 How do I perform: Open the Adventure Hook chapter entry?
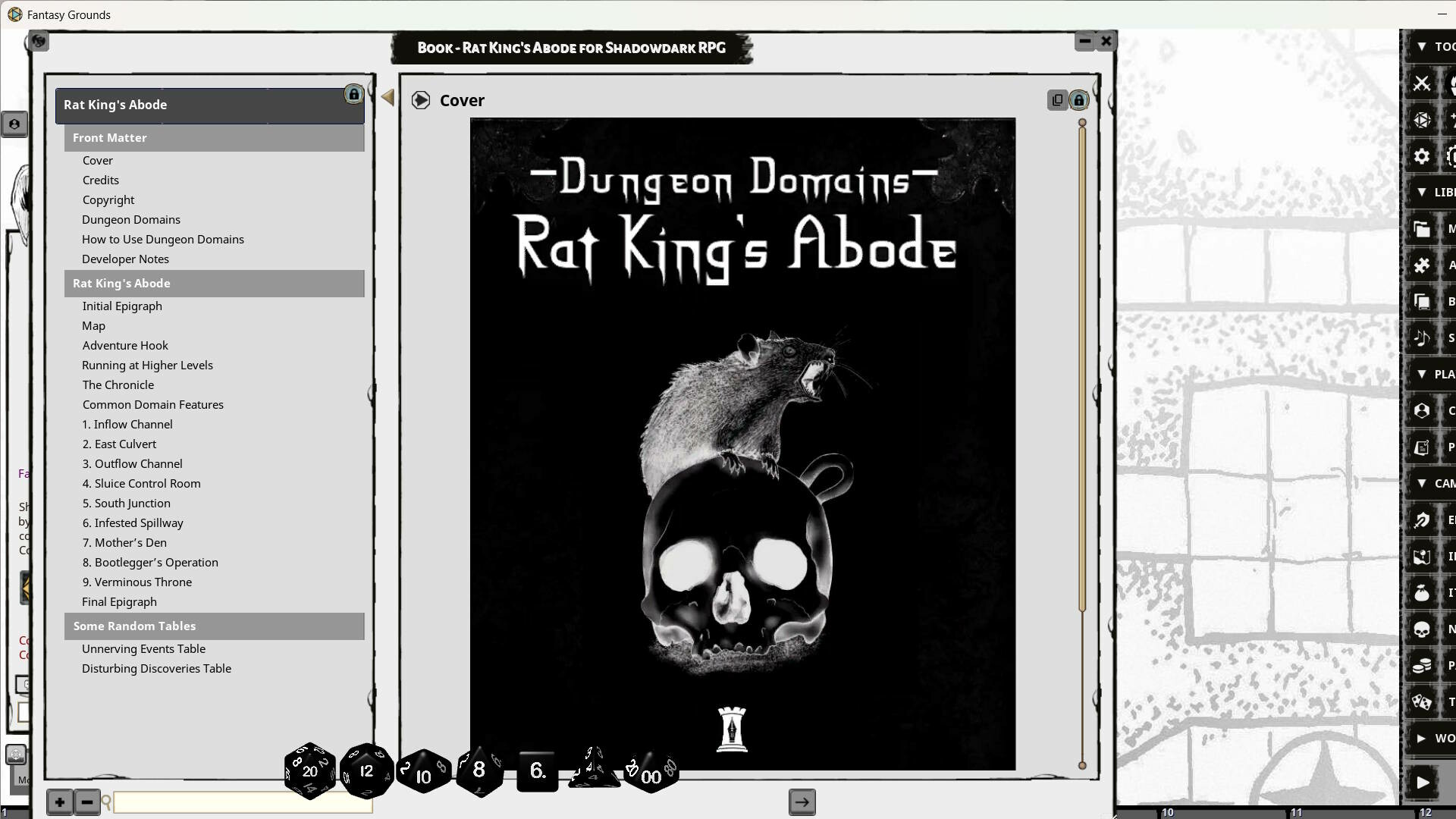coord(125,345)
